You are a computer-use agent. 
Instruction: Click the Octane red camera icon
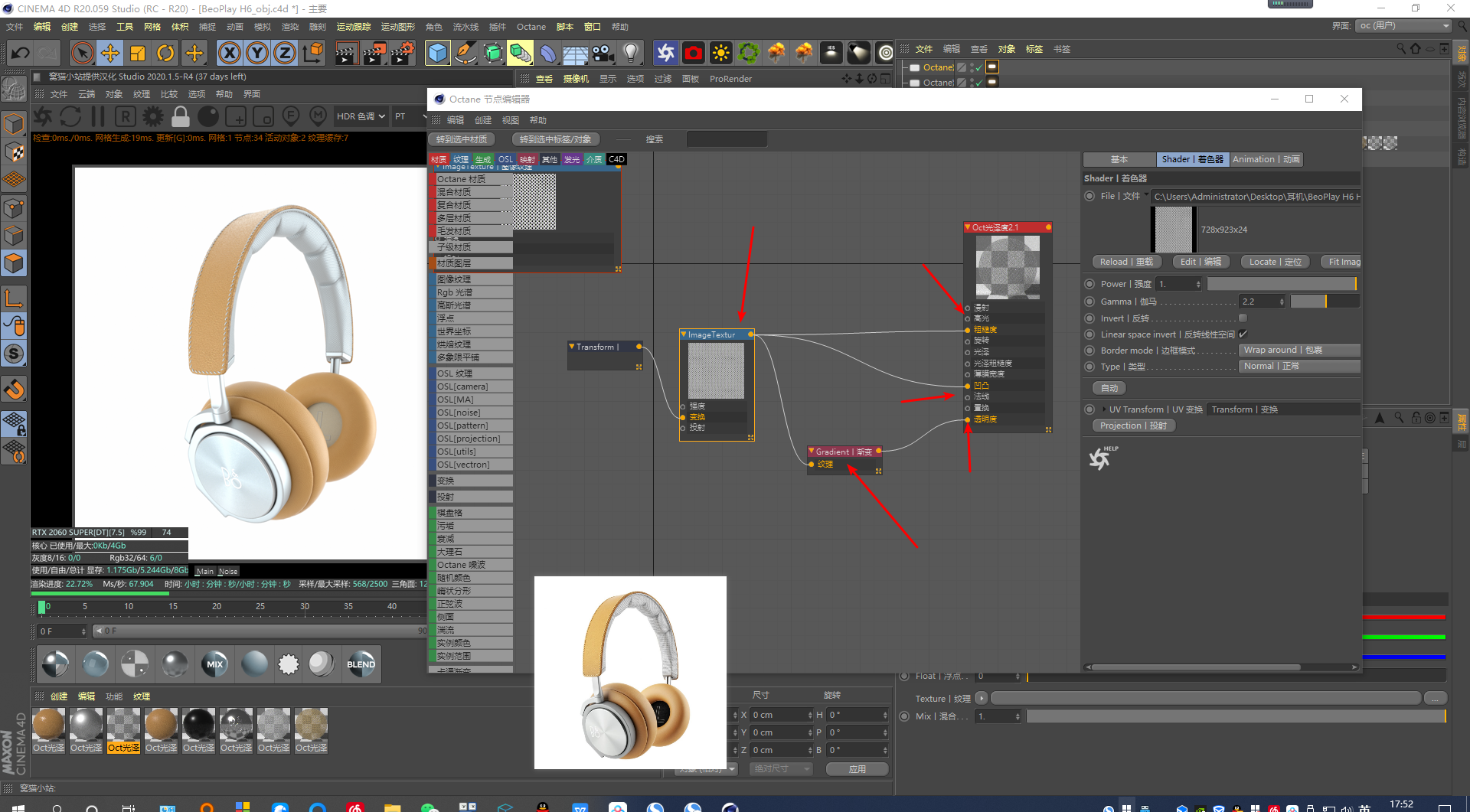coord(694,53)
